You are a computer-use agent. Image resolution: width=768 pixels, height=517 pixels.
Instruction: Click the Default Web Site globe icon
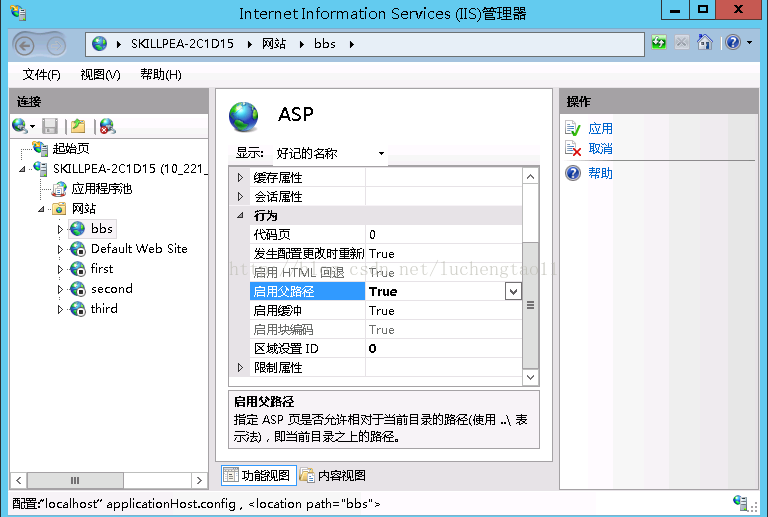(77, 249)
